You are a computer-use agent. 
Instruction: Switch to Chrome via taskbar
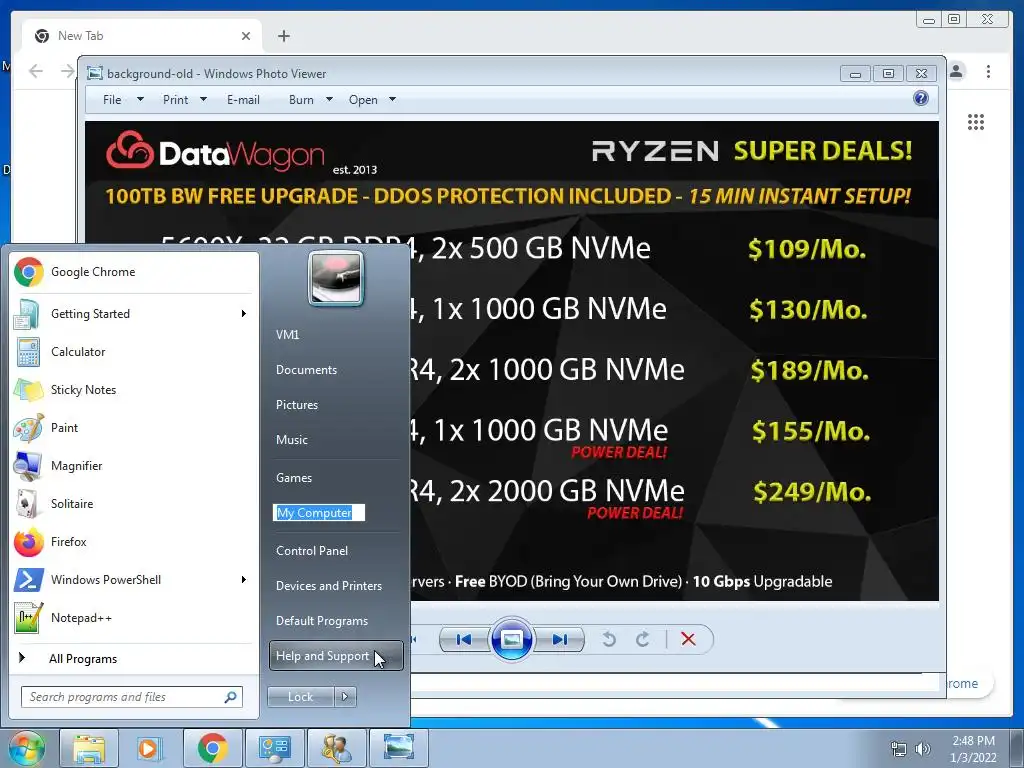(x=212, y=748)
